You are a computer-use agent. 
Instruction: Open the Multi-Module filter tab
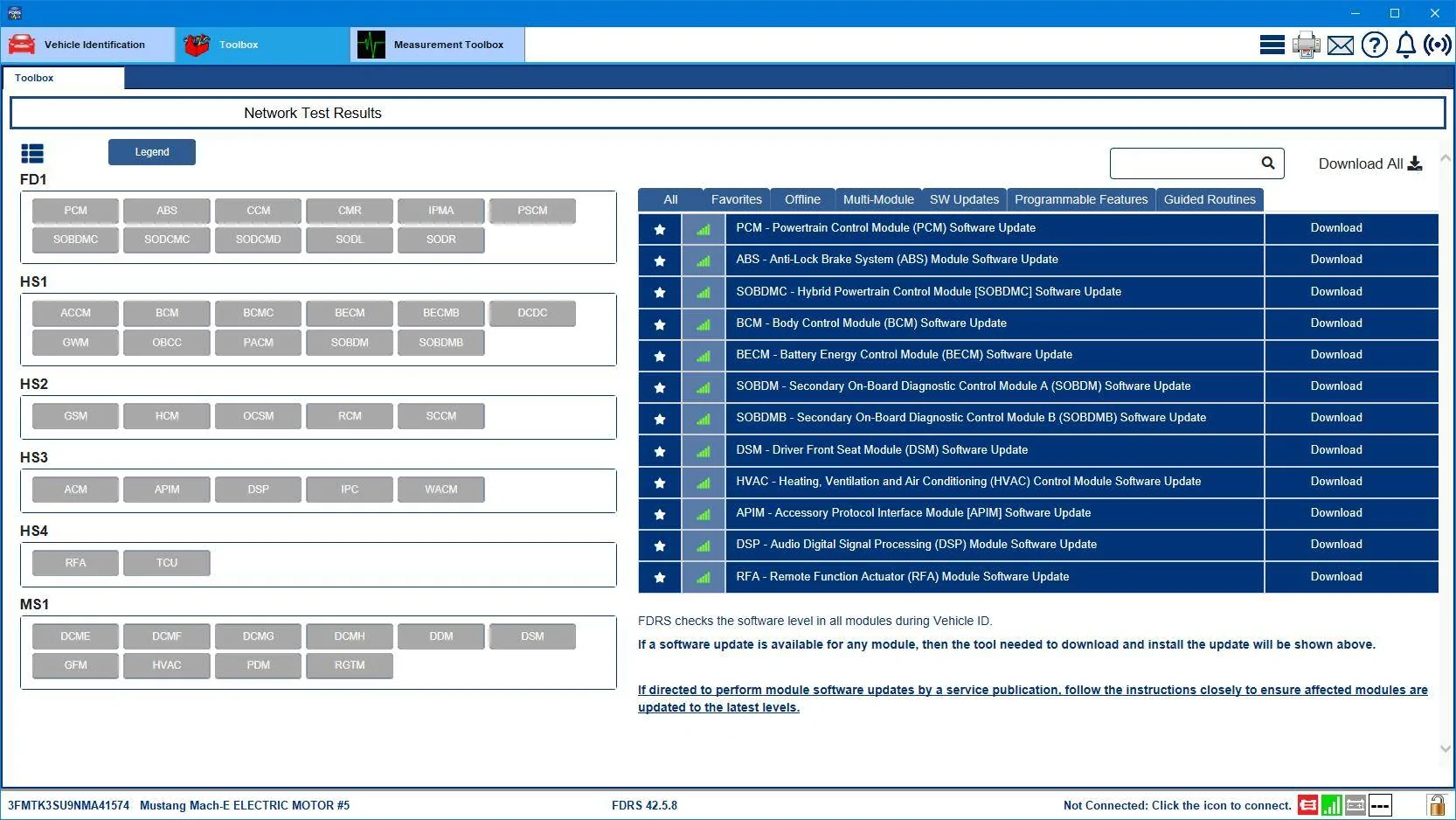tap(878, 199)
